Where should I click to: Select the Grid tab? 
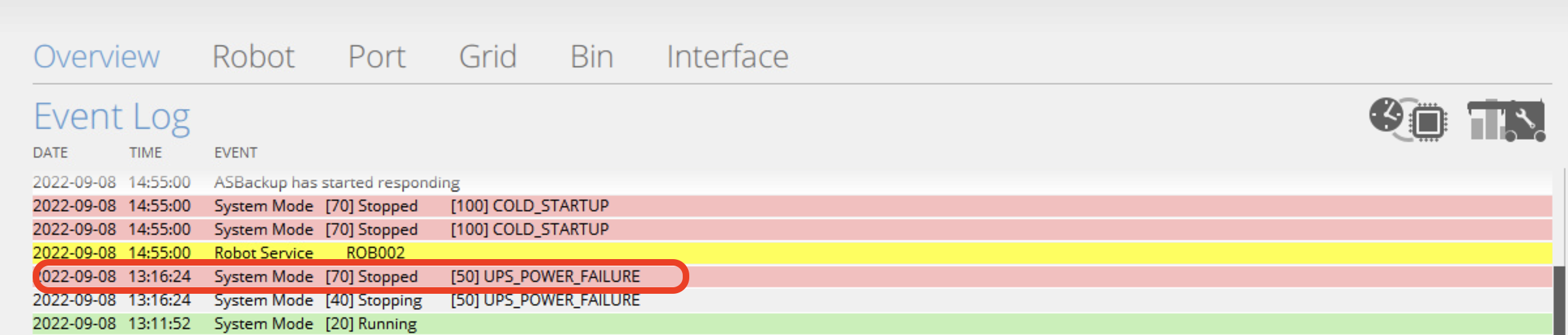pyautogui.click(x=488, y=56)
